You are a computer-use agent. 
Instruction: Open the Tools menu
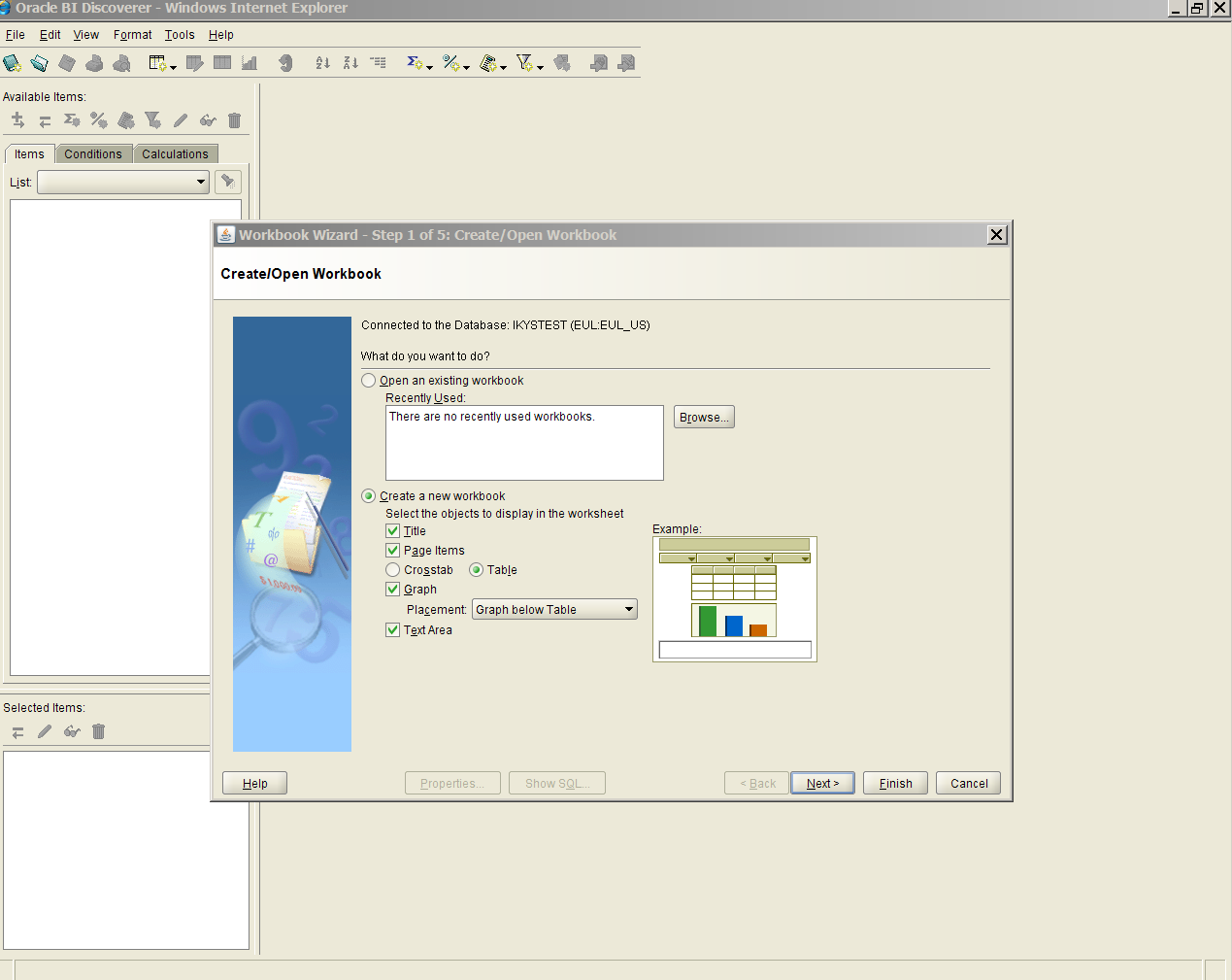pos(180,35)
